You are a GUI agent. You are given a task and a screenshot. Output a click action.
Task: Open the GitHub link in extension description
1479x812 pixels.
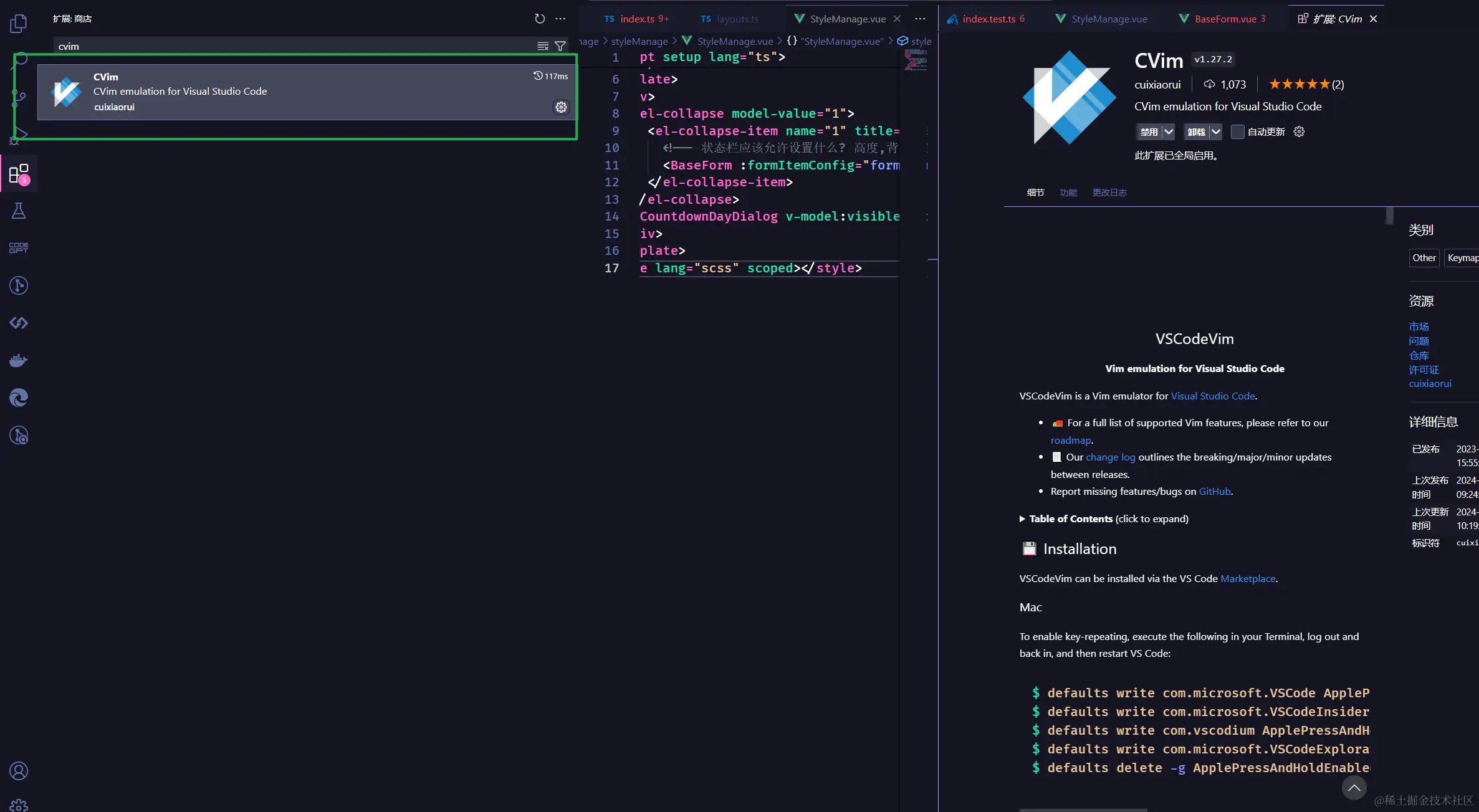tap(1214, 492)
